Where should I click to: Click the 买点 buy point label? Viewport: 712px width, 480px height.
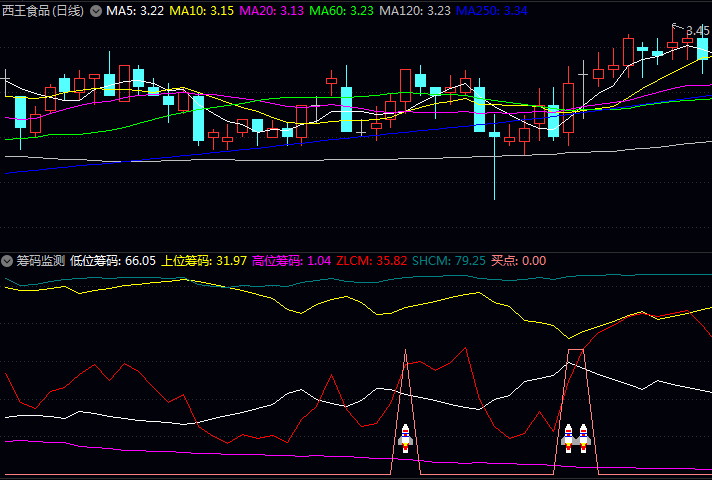tap(518, 260)
